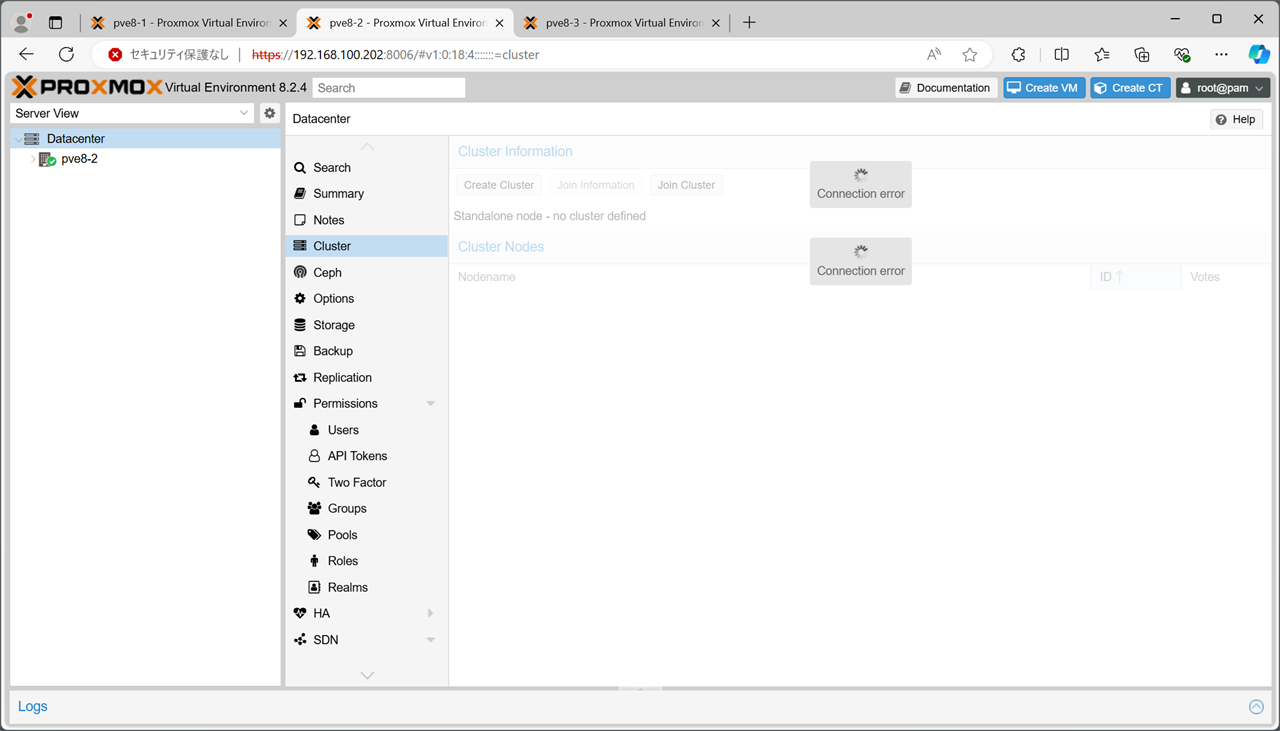This screenshot has width=1280, height=731.
Task: Expand the Logs panel with arrow icon
Action: 1256,707
